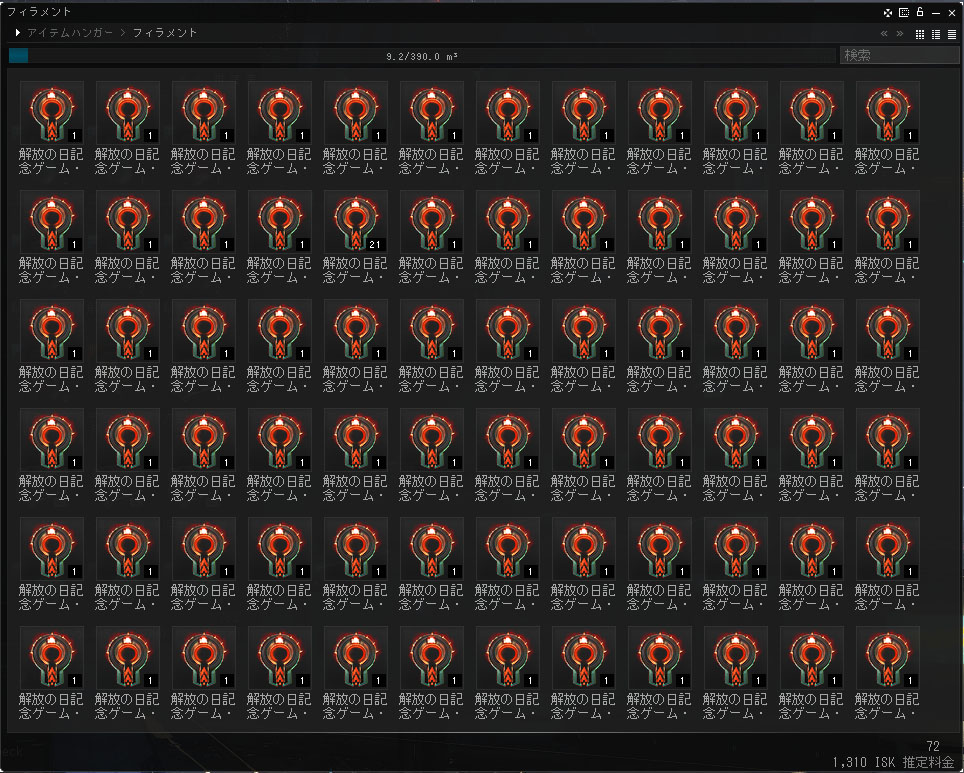Switch to details list view
Screen dimensions: 964x773
(x=936, y=34)
